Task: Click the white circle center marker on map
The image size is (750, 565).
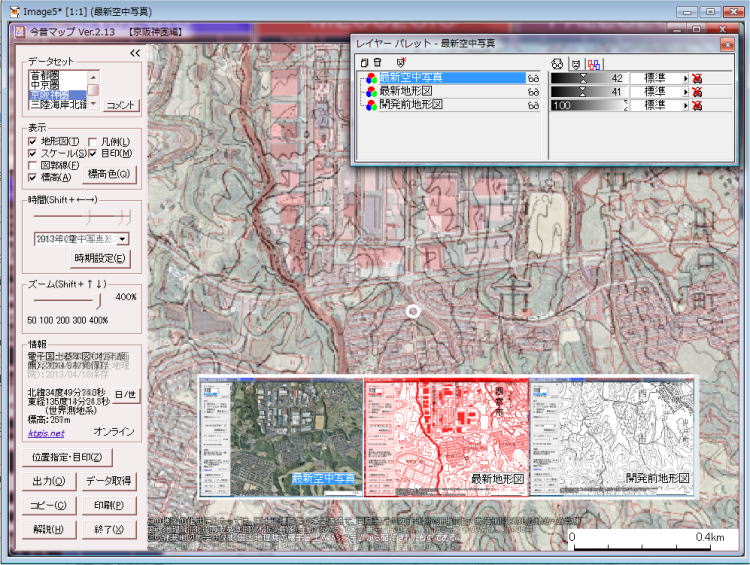Action: [413, 312]
